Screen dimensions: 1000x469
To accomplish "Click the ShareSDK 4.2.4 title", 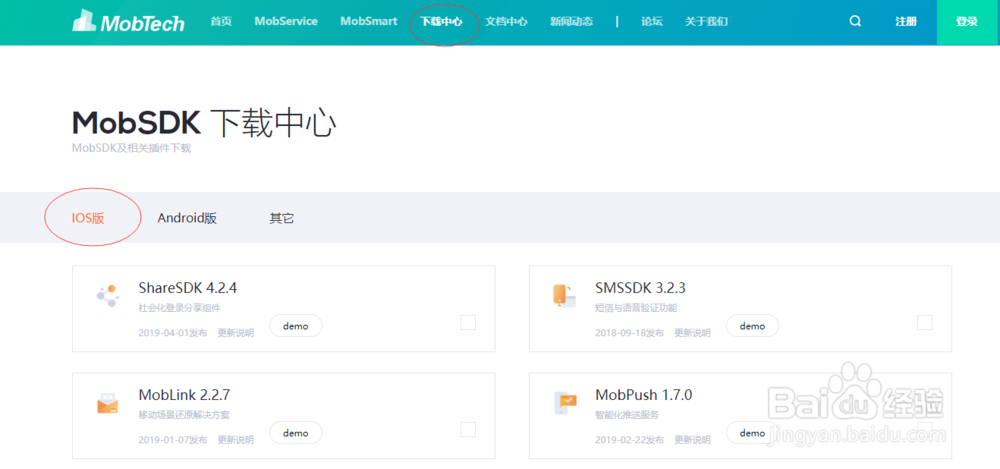I will click(x=188, y=288).
